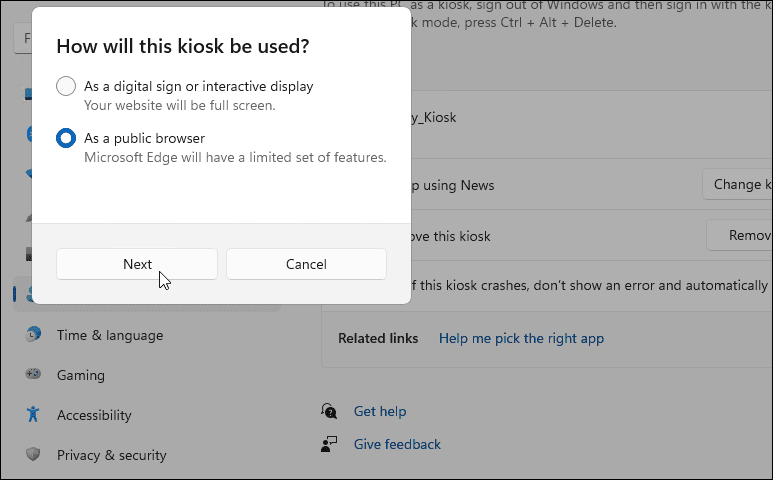Screen dimensions: 773x480
Task: Click the Remove kiosk button
Action: (x=740, y=236)
